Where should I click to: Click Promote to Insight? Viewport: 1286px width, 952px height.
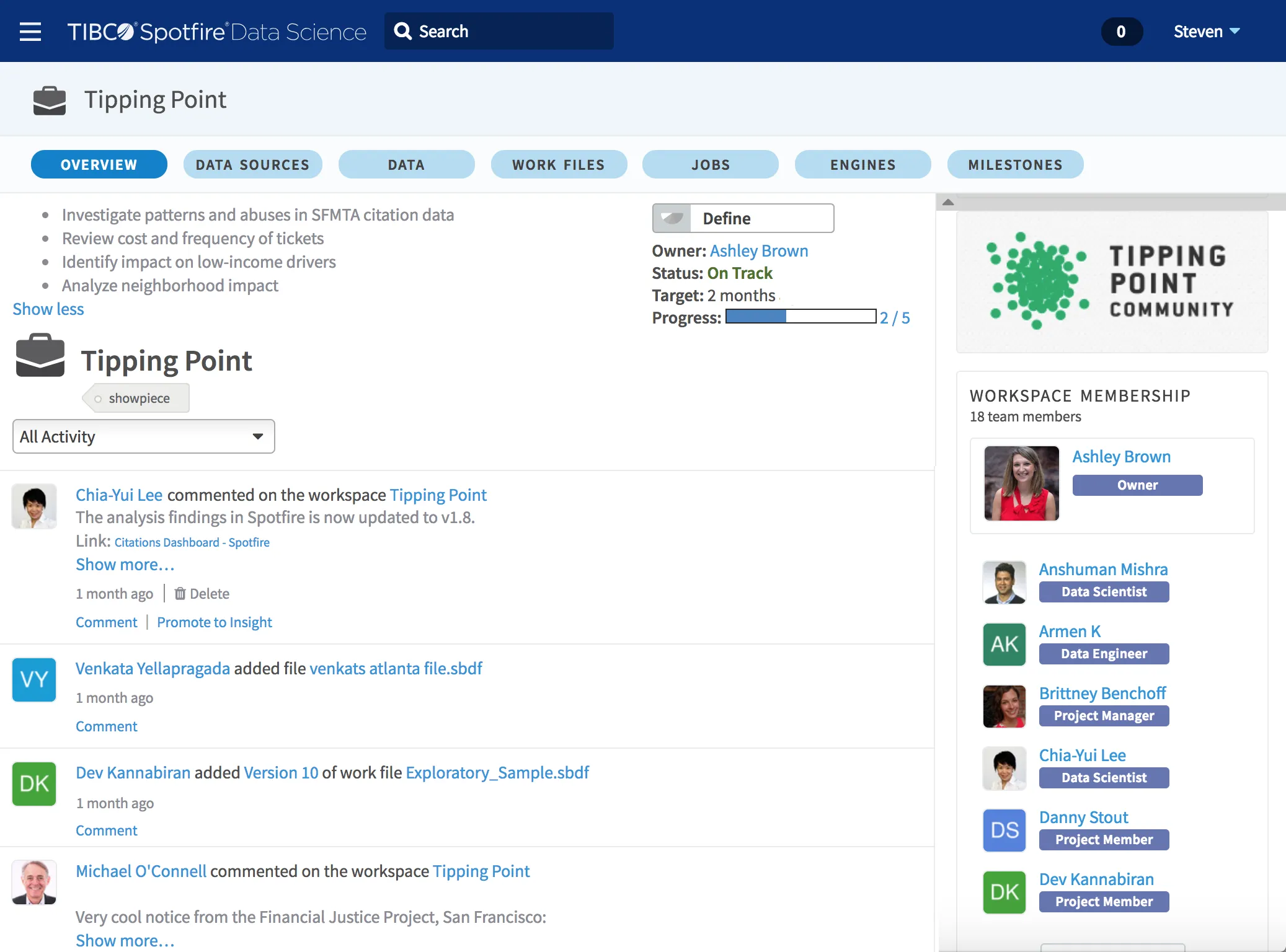(215, 622)
